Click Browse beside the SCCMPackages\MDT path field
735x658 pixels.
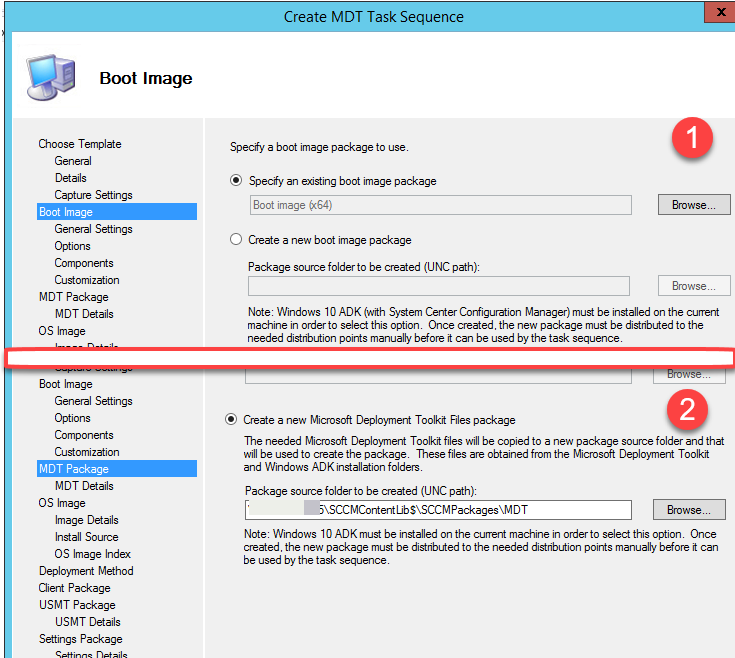click(689, 509)
